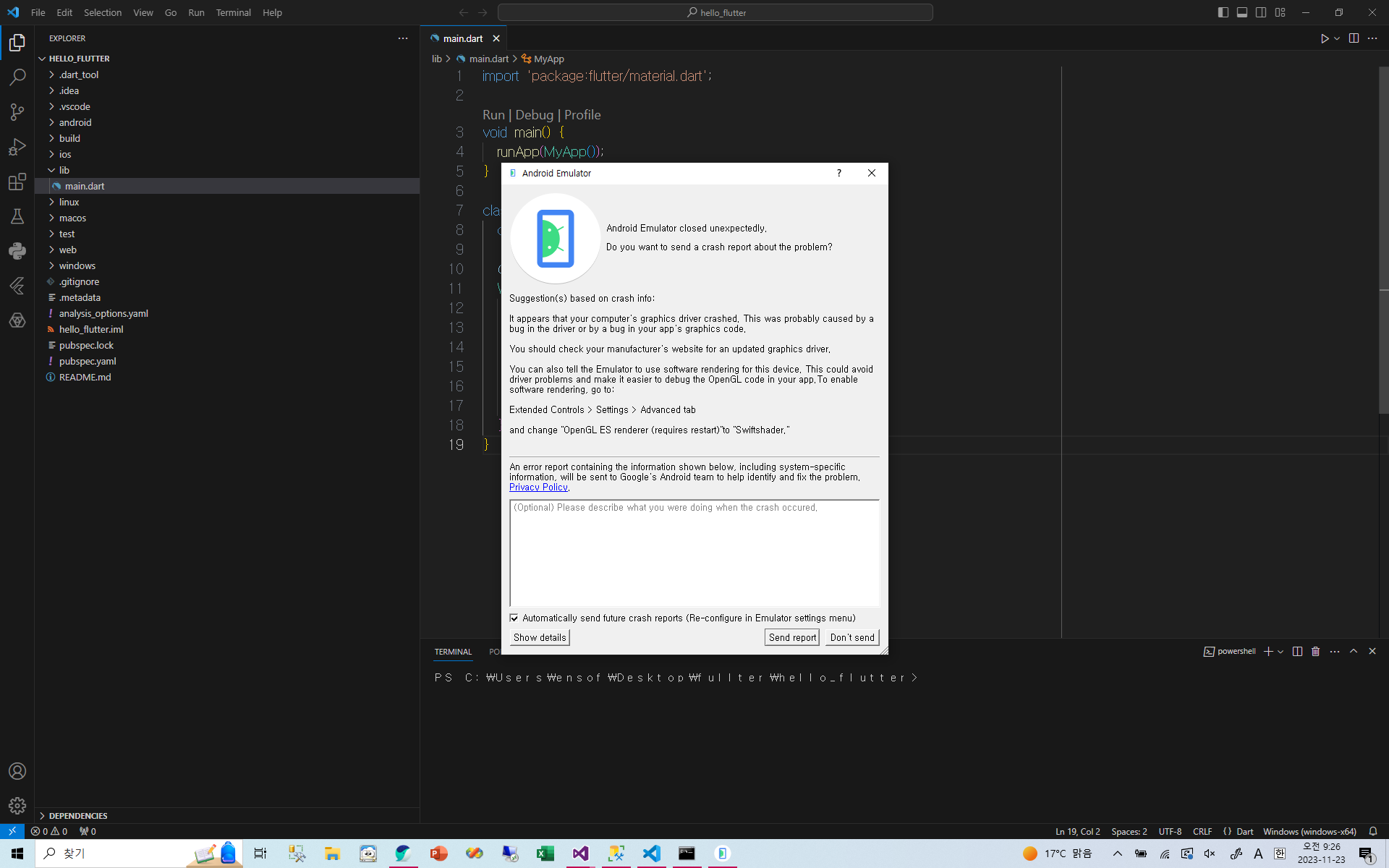Open PowerPoint from the taskbar
1389x868 pixels.
[x=438, y=854]
